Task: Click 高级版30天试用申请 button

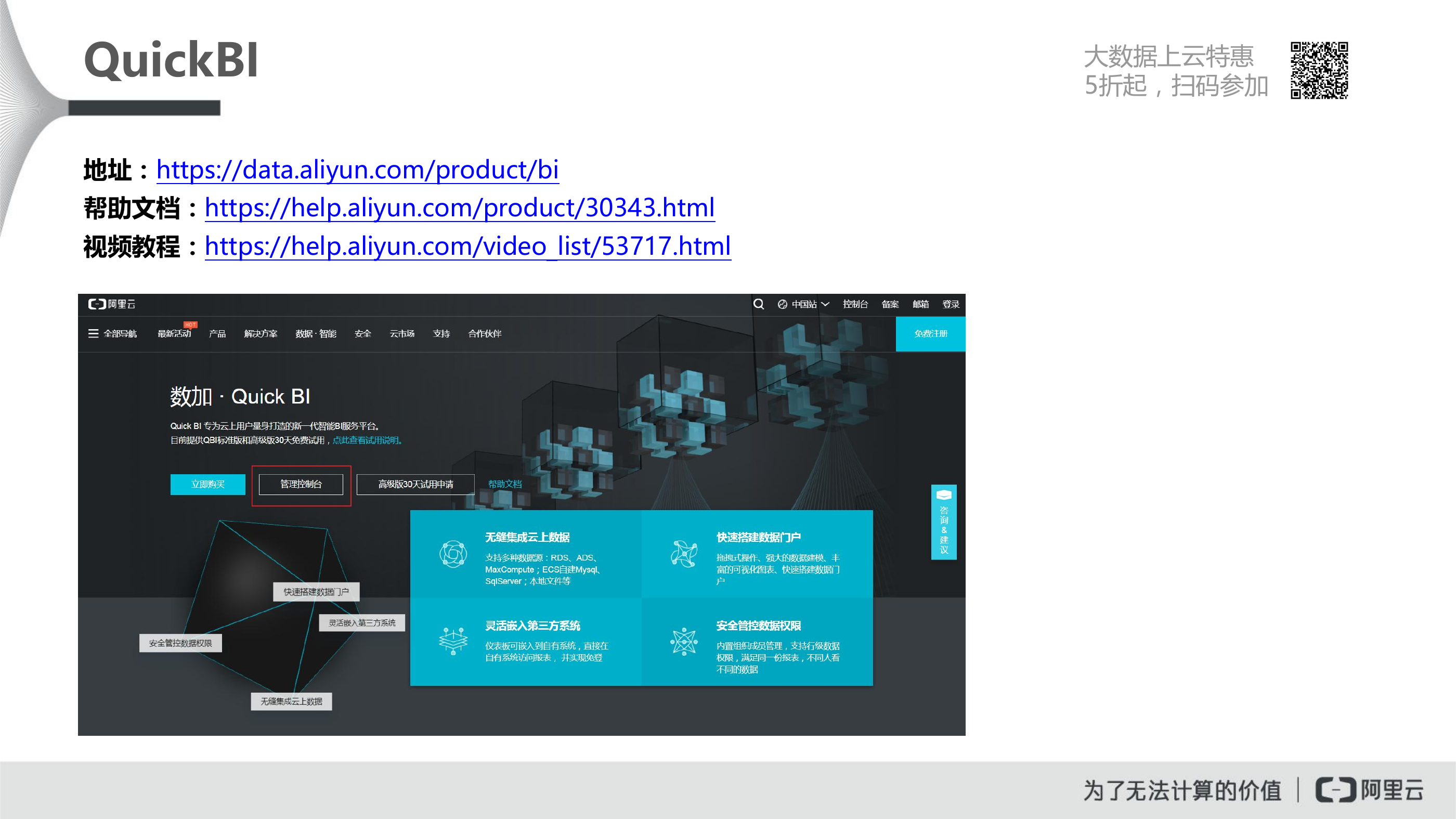Action: (x=415, y=485)
